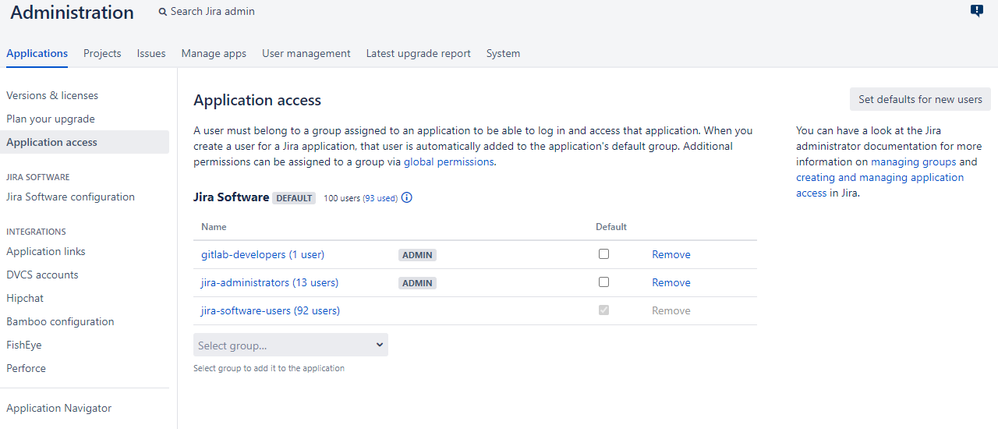Go to the Manage apps tab

[x=213, y=53]
